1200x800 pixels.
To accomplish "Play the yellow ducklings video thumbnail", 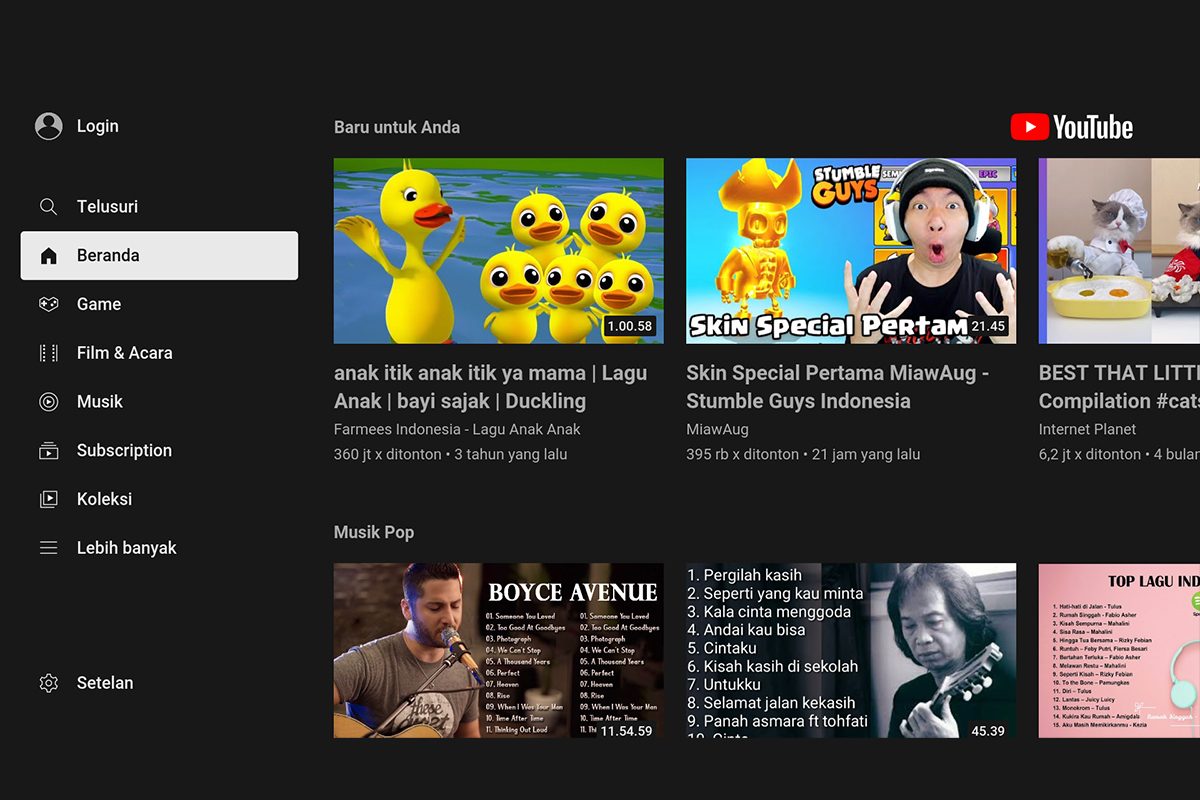I will tap(498, 250).
